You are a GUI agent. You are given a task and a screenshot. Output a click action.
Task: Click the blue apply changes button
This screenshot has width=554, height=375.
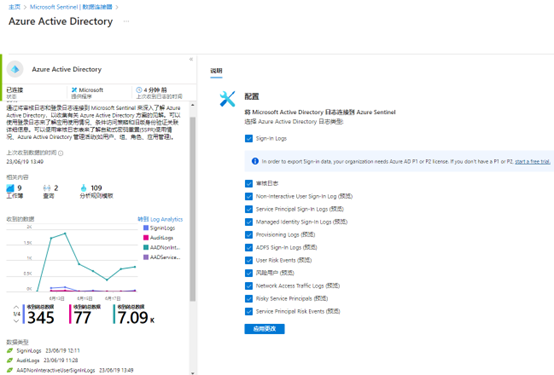point(264,329)
